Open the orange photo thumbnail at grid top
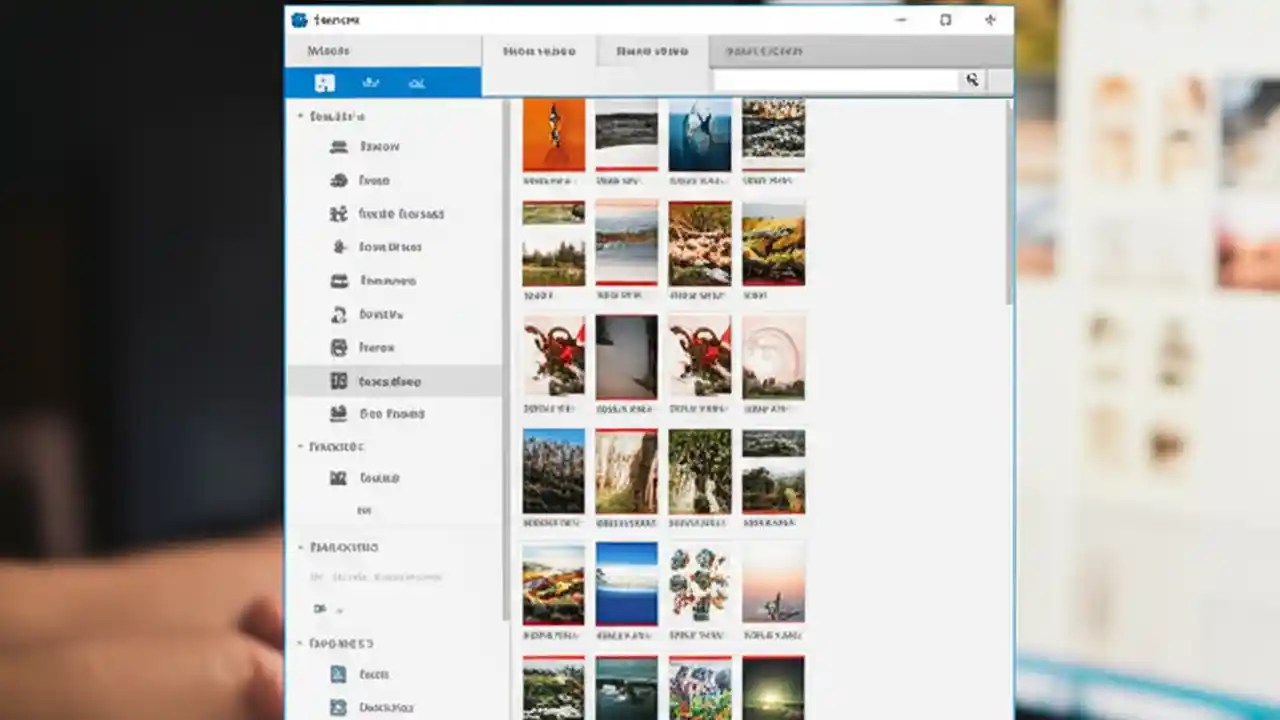 point(553,133)
